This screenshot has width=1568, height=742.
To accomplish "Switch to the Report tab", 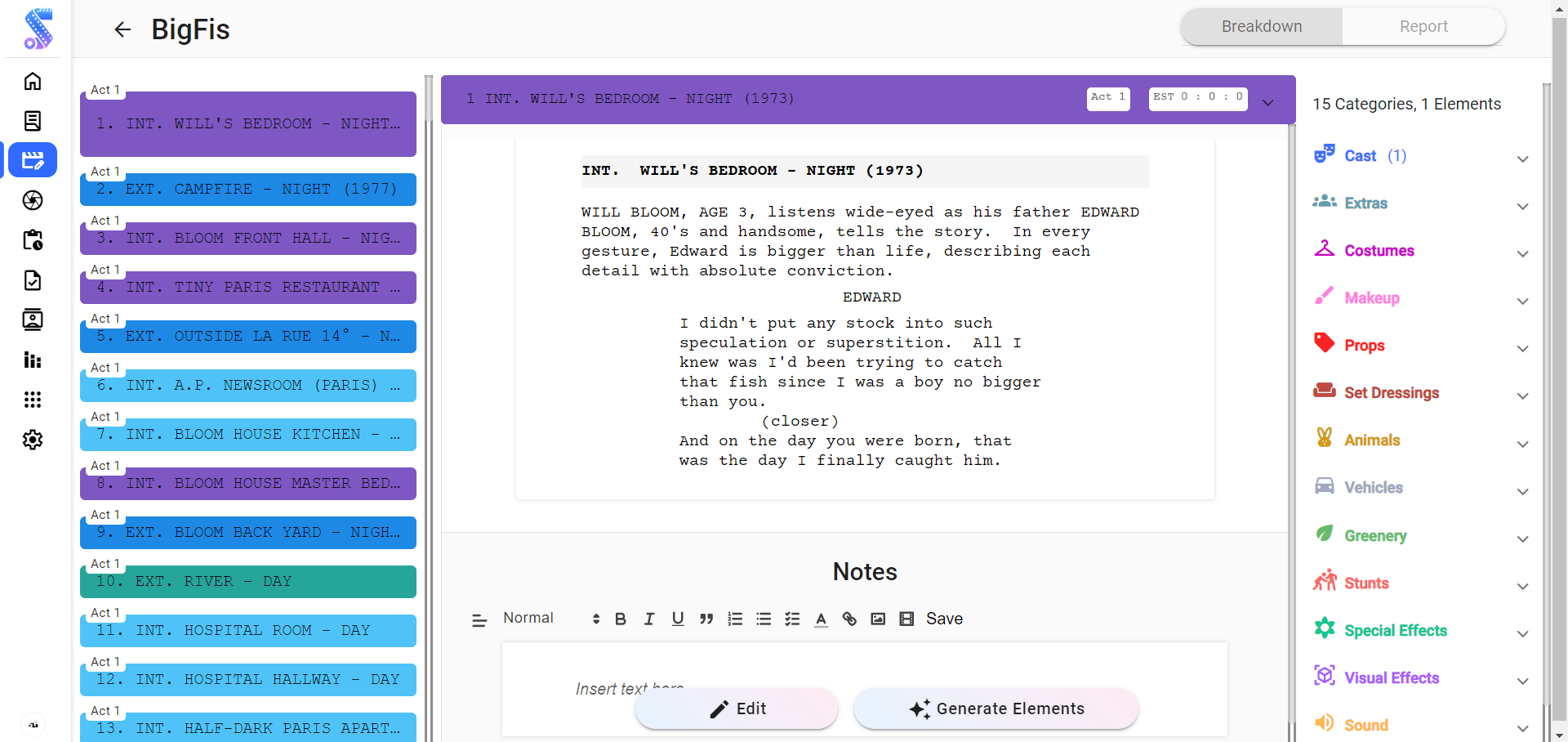I will point(1423,26).
